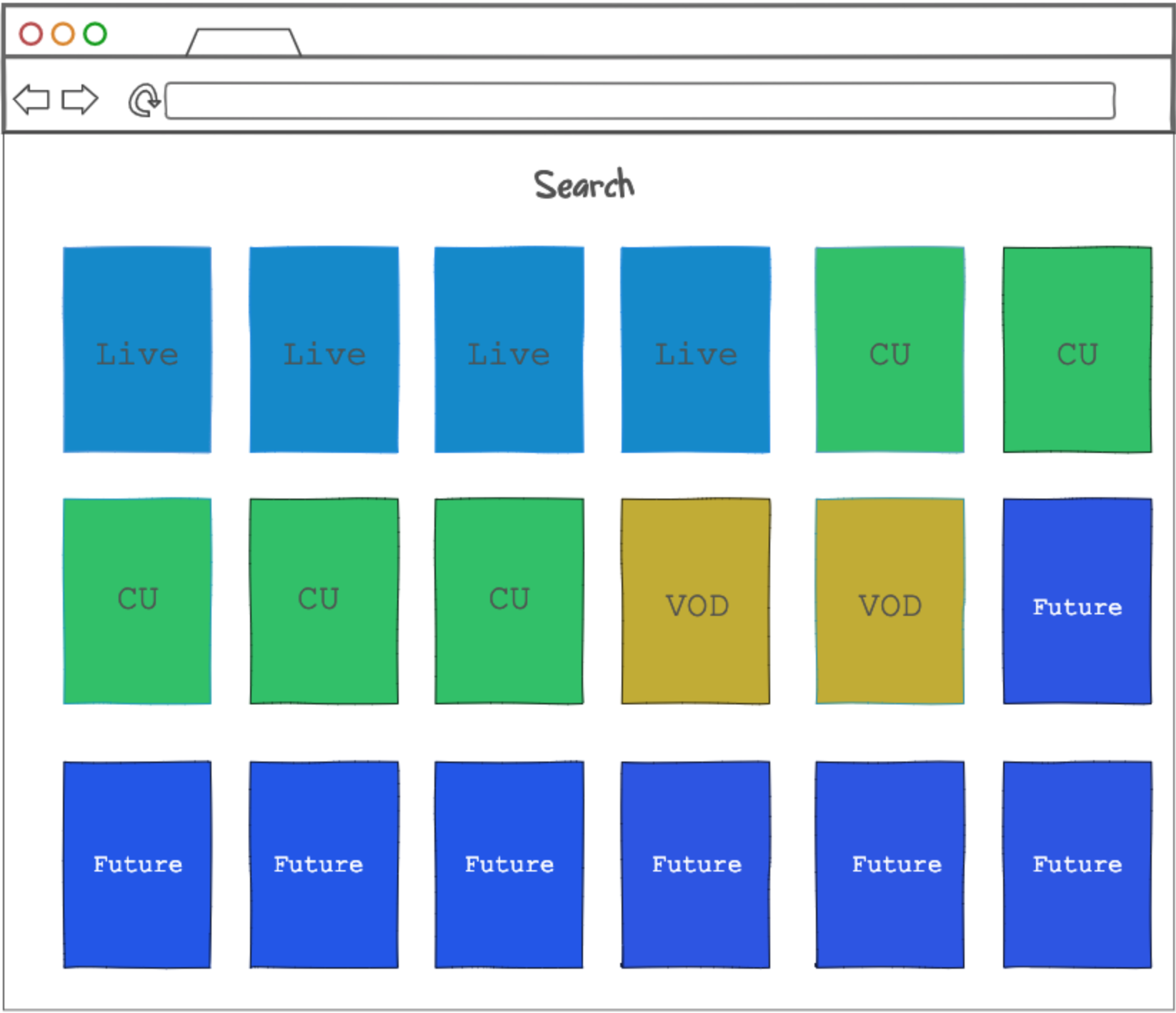Screen dimensions: 1176x1013
Task: Select the second yellow VOD tile
Action: (x=890, y=601)
